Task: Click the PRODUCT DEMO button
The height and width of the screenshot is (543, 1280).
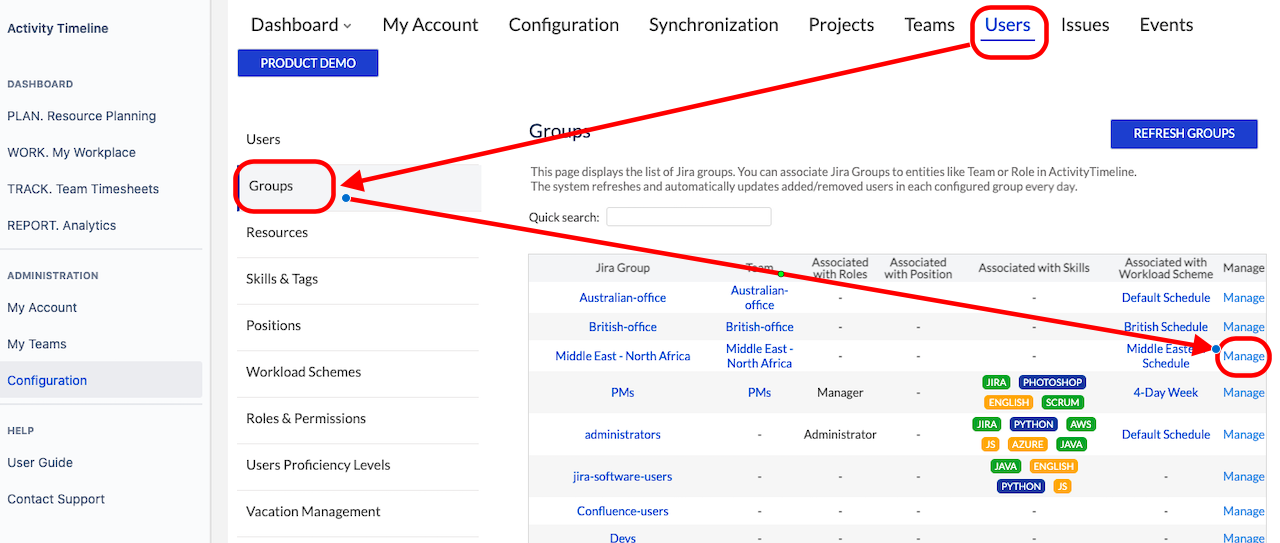Action: 308,63
